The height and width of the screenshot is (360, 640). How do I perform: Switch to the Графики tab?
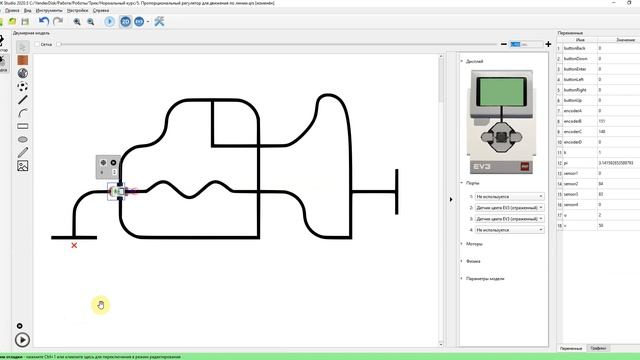pos(598,348)
